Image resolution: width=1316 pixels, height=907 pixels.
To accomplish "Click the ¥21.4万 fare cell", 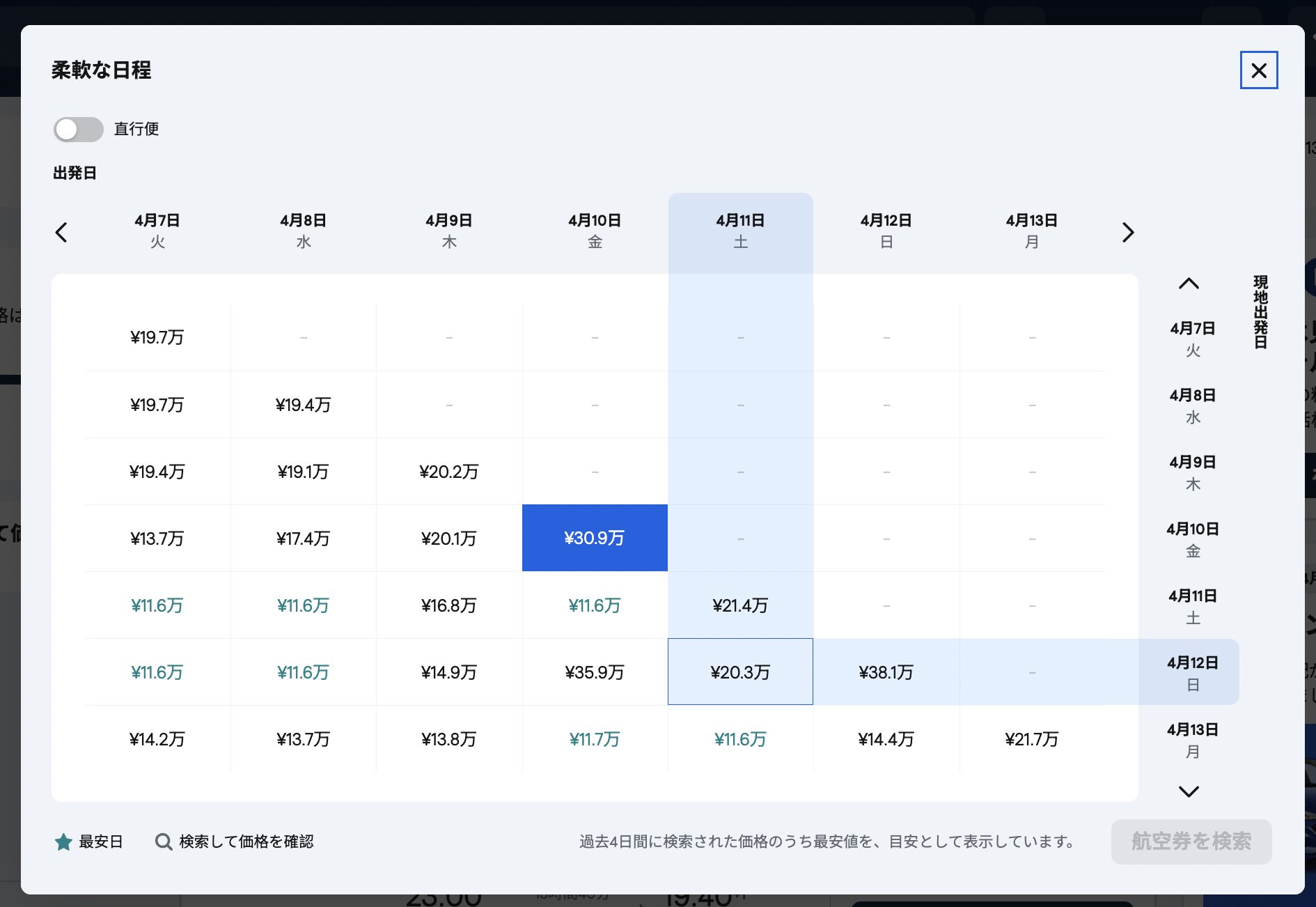I will pyautogui.click(x=740, y=605).
